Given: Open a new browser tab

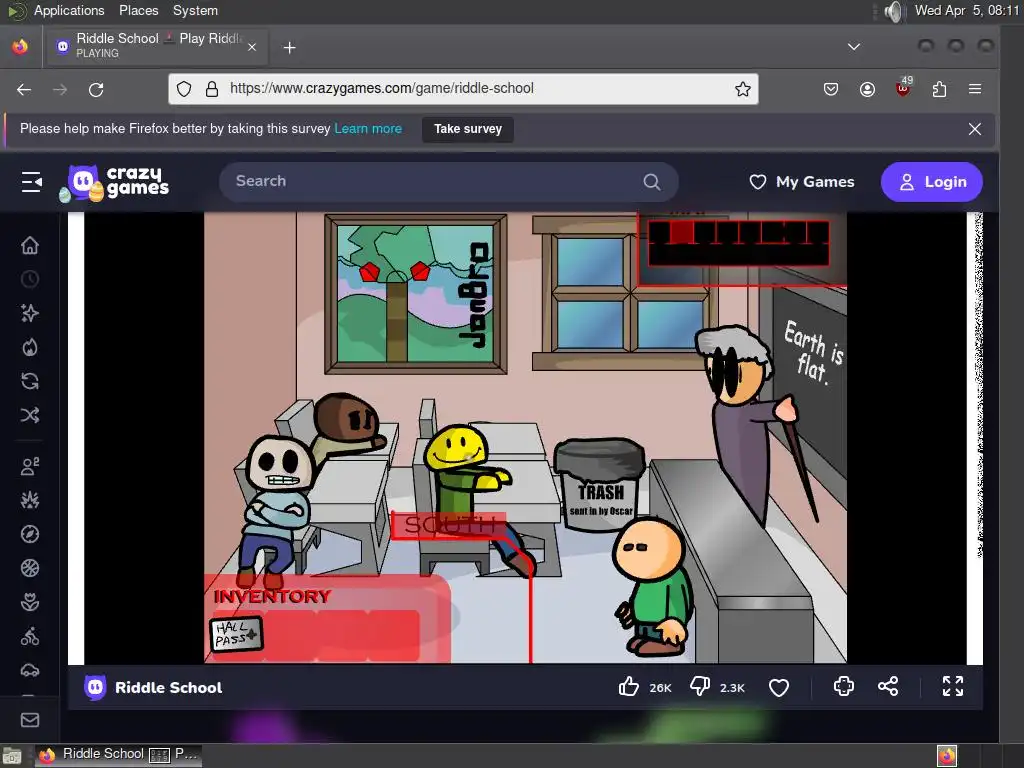Looking at the screenshot, I should coord(289,48).
